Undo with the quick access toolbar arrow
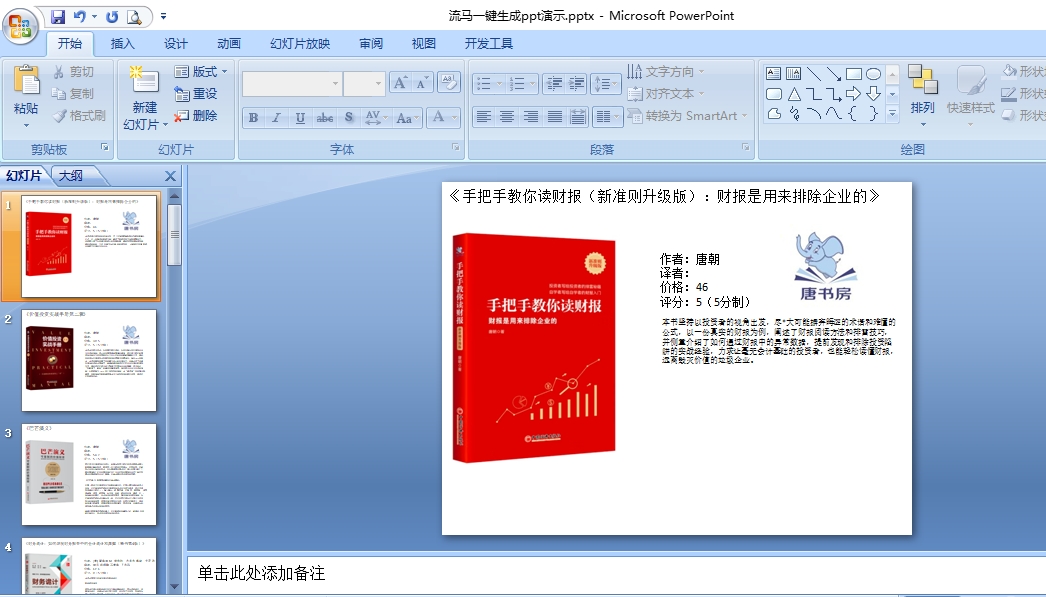The image size is (1046, 597). (80, 17)
